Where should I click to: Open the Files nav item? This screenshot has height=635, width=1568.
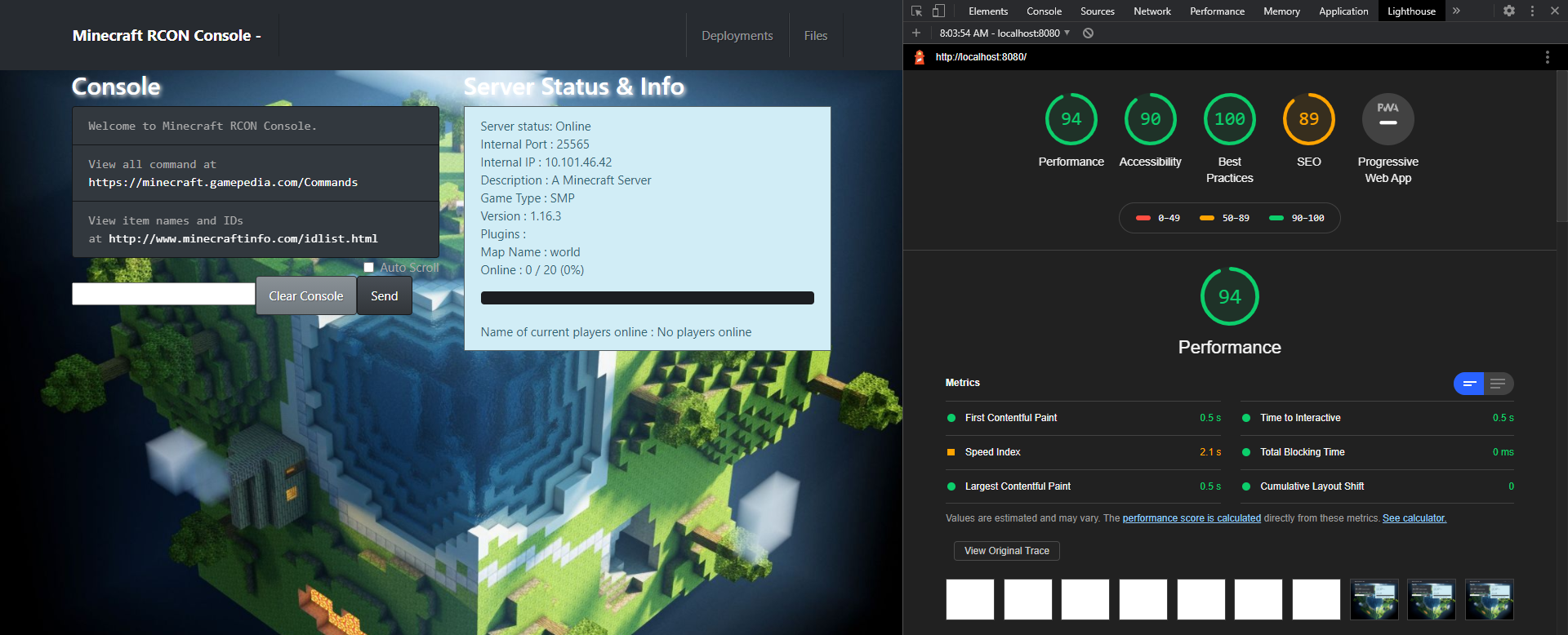[815, 35]
